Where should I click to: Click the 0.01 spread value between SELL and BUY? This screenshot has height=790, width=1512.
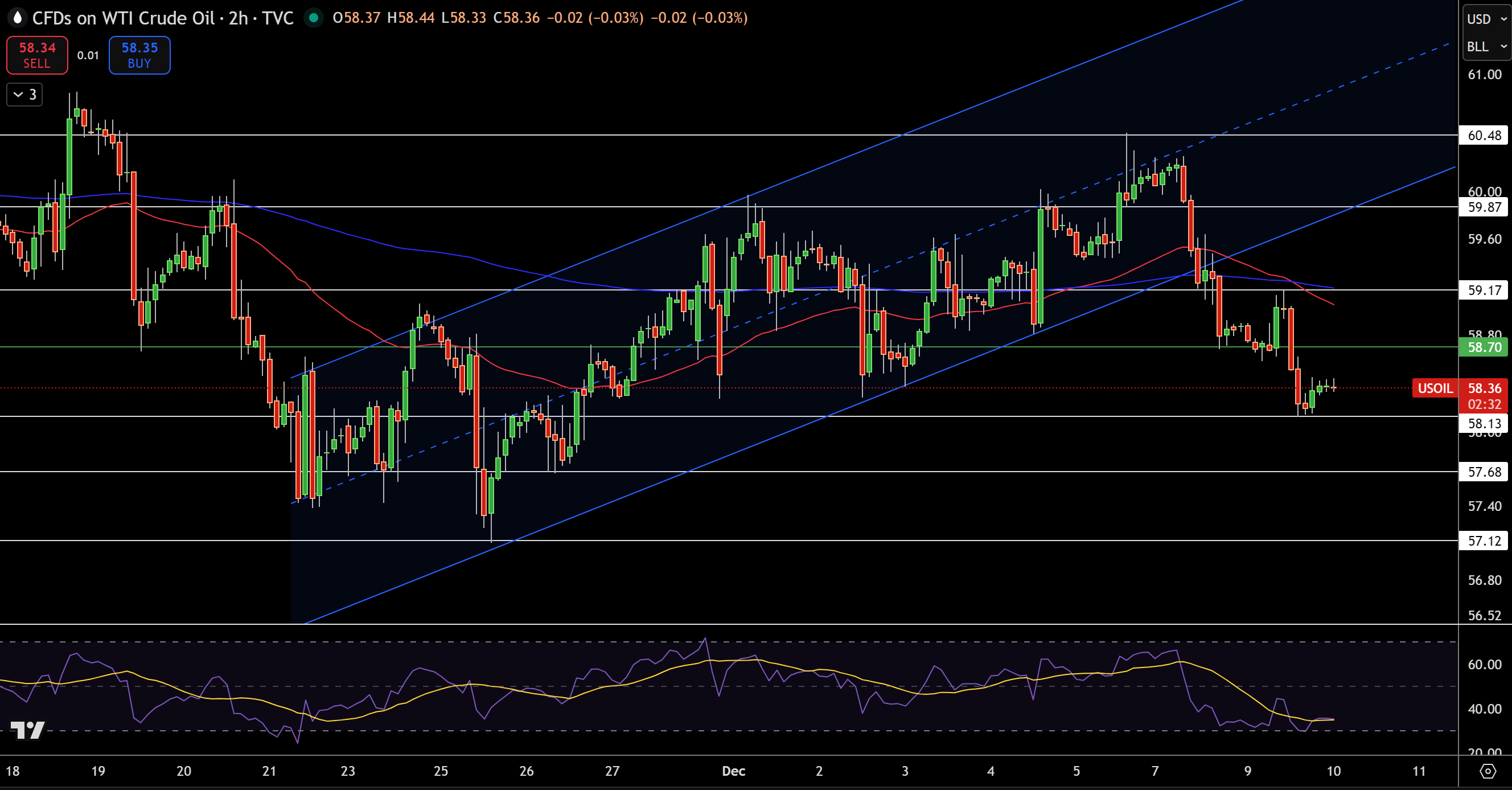coord(87,56)
